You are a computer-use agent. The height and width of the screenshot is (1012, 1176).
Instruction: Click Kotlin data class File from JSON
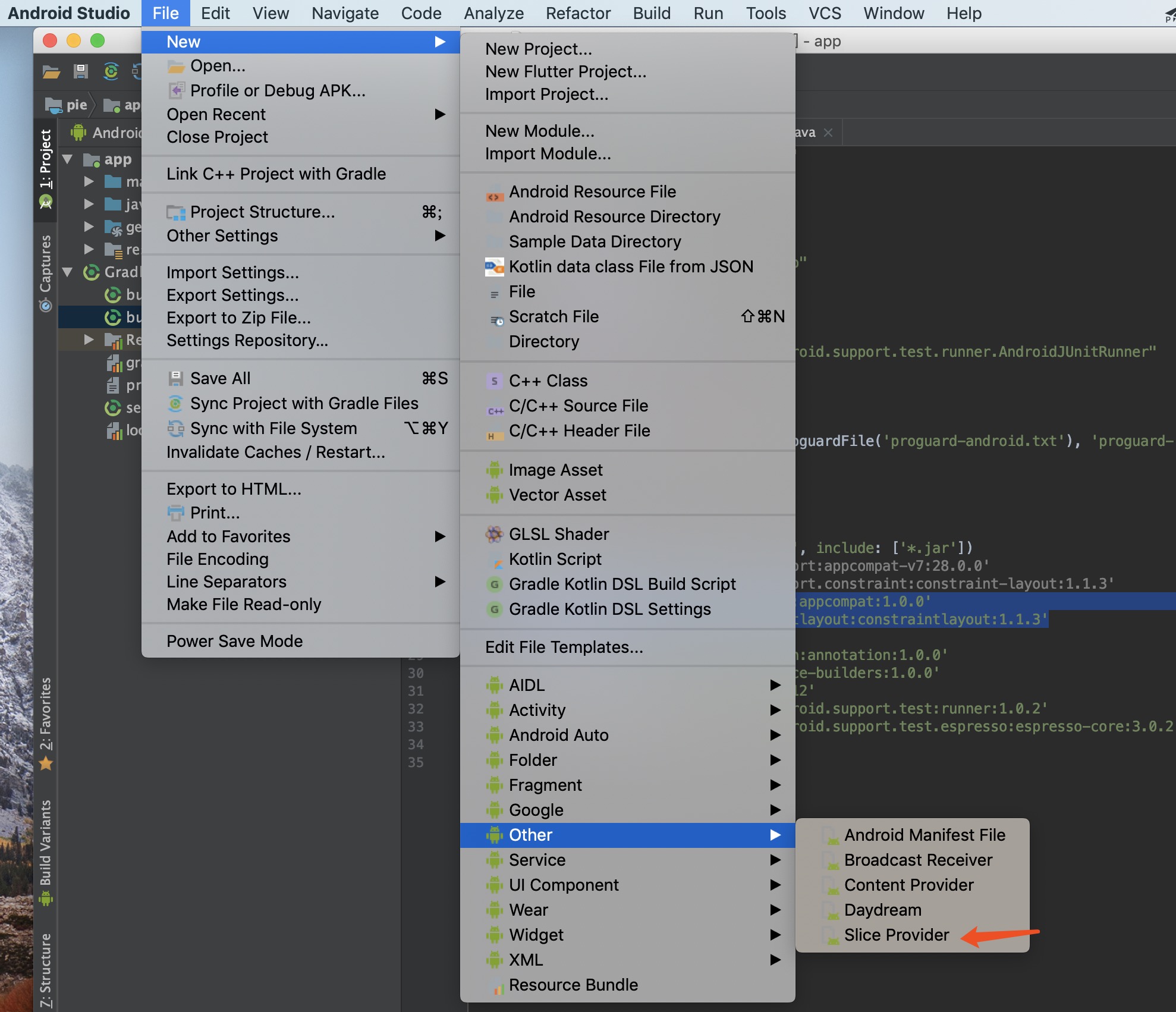(631, 267)
